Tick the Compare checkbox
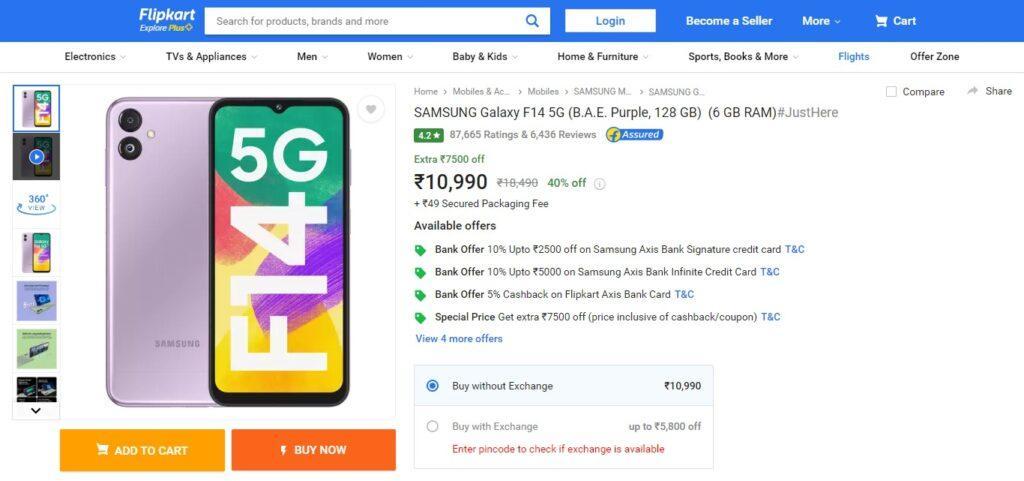Viewport: 1024px width, 481px height. (x=891, y=92)
